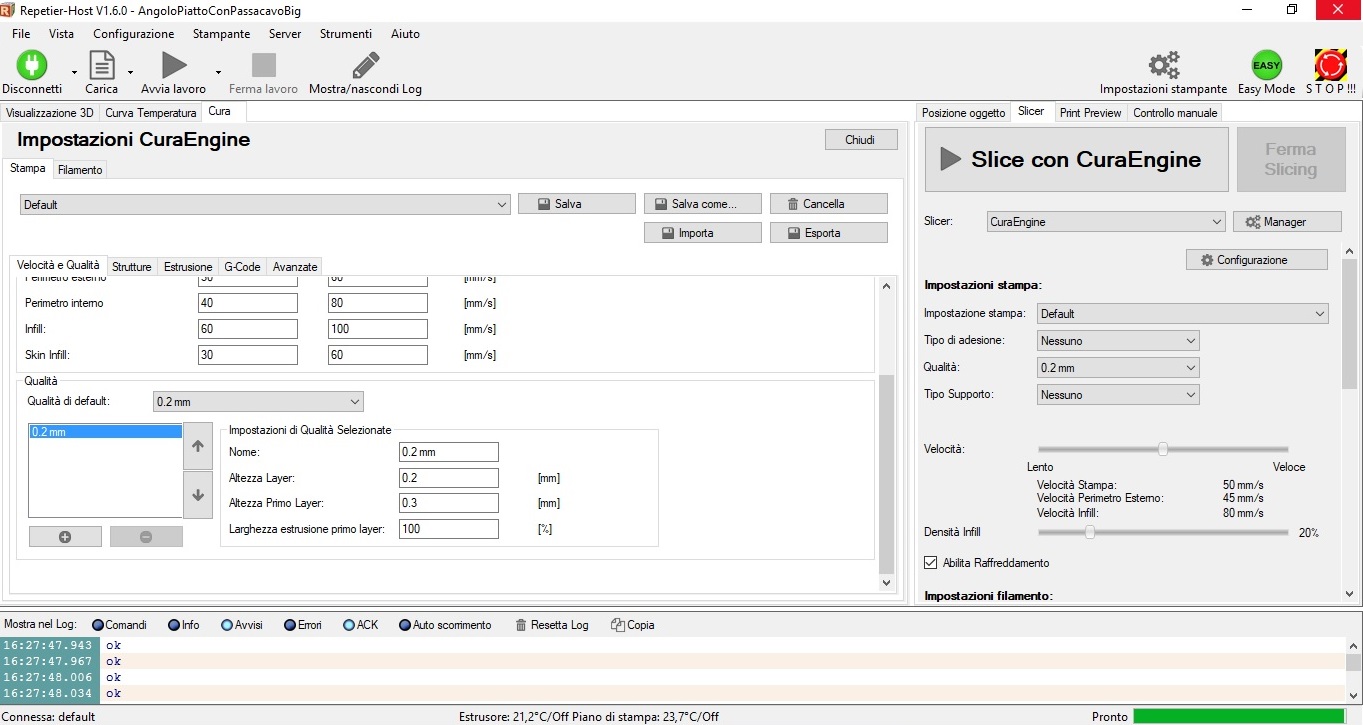This screenshot has height=725, width=1363.
Task: Click the Disconnetti plug icon
Action: [x=32, y=65]
